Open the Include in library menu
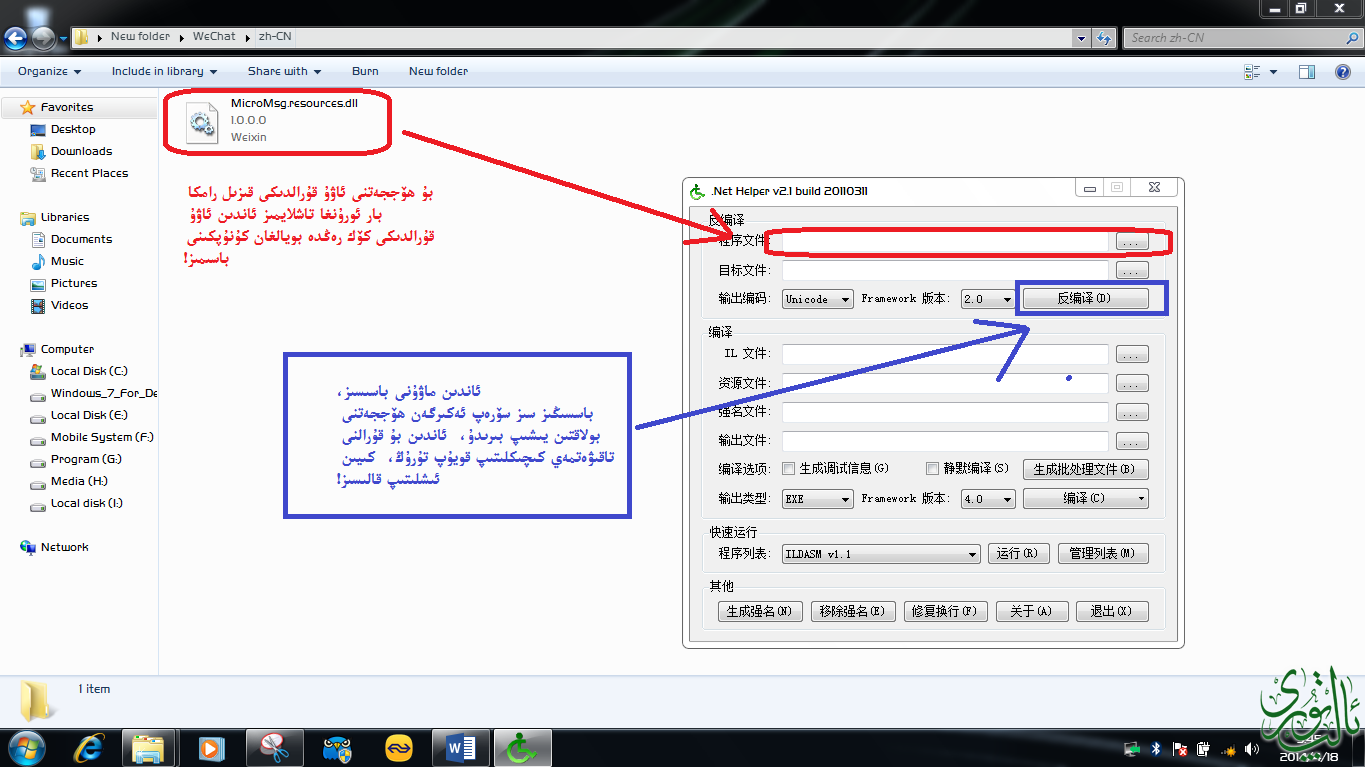 pyautogui.click(x=164, y=71)
